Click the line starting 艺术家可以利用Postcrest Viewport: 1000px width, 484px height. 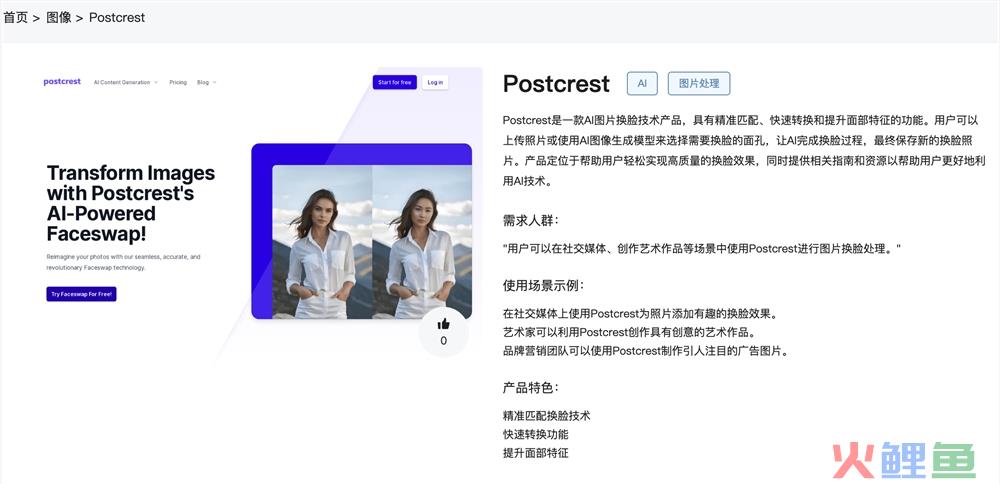(629, 332)
